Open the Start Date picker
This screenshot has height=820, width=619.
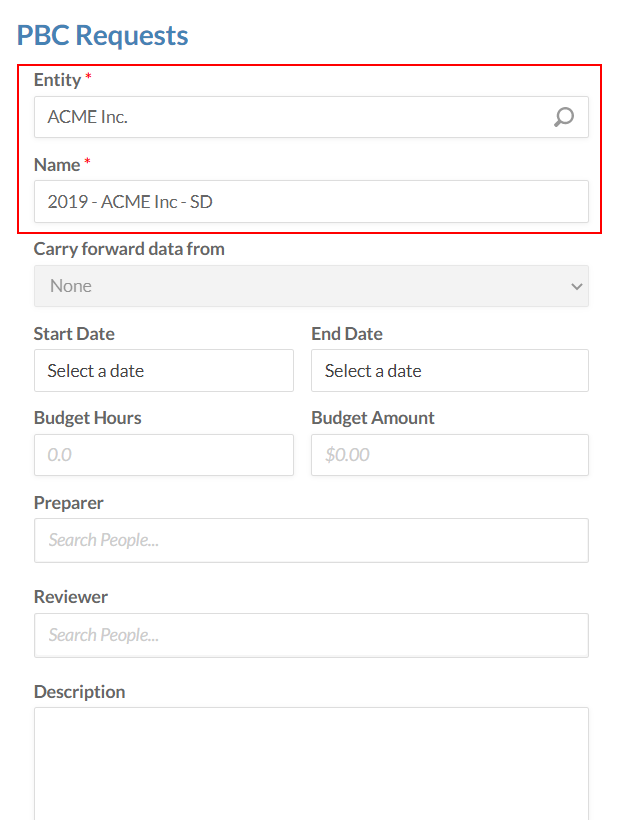coord(164,371)
